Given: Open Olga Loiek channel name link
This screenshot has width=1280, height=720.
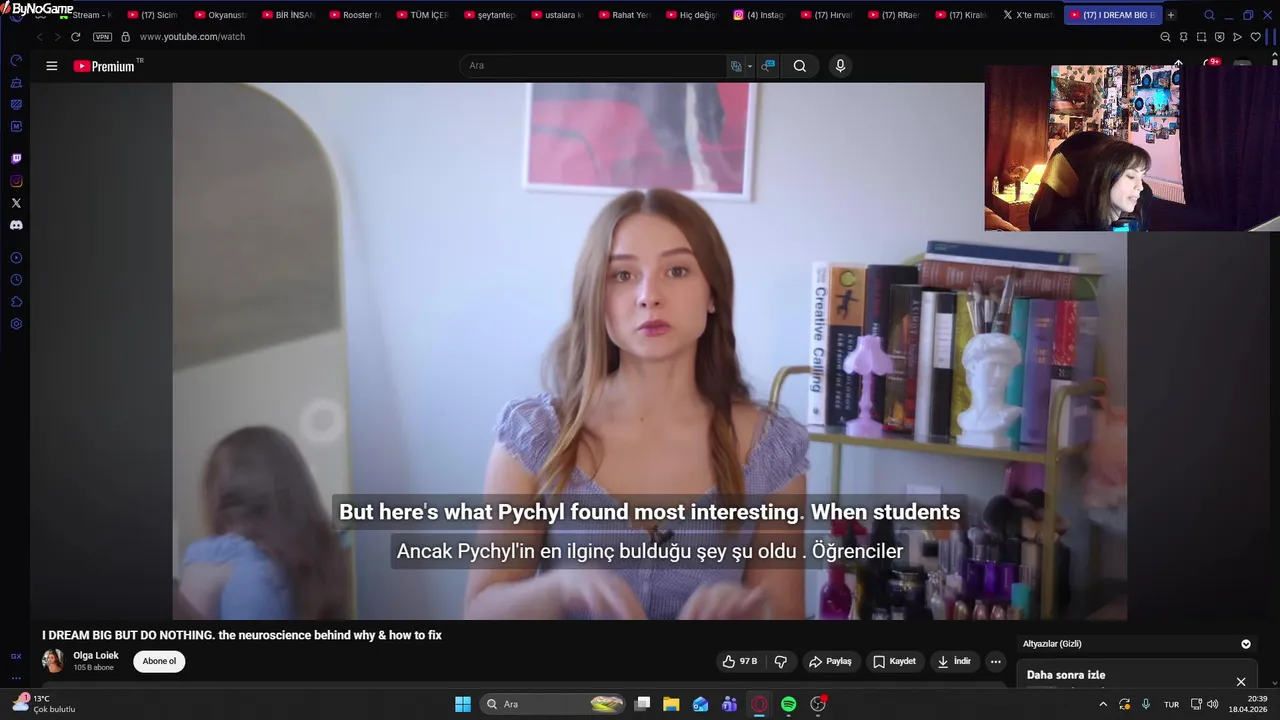Looking at the screenshot, I should click(x=96, y=656).
